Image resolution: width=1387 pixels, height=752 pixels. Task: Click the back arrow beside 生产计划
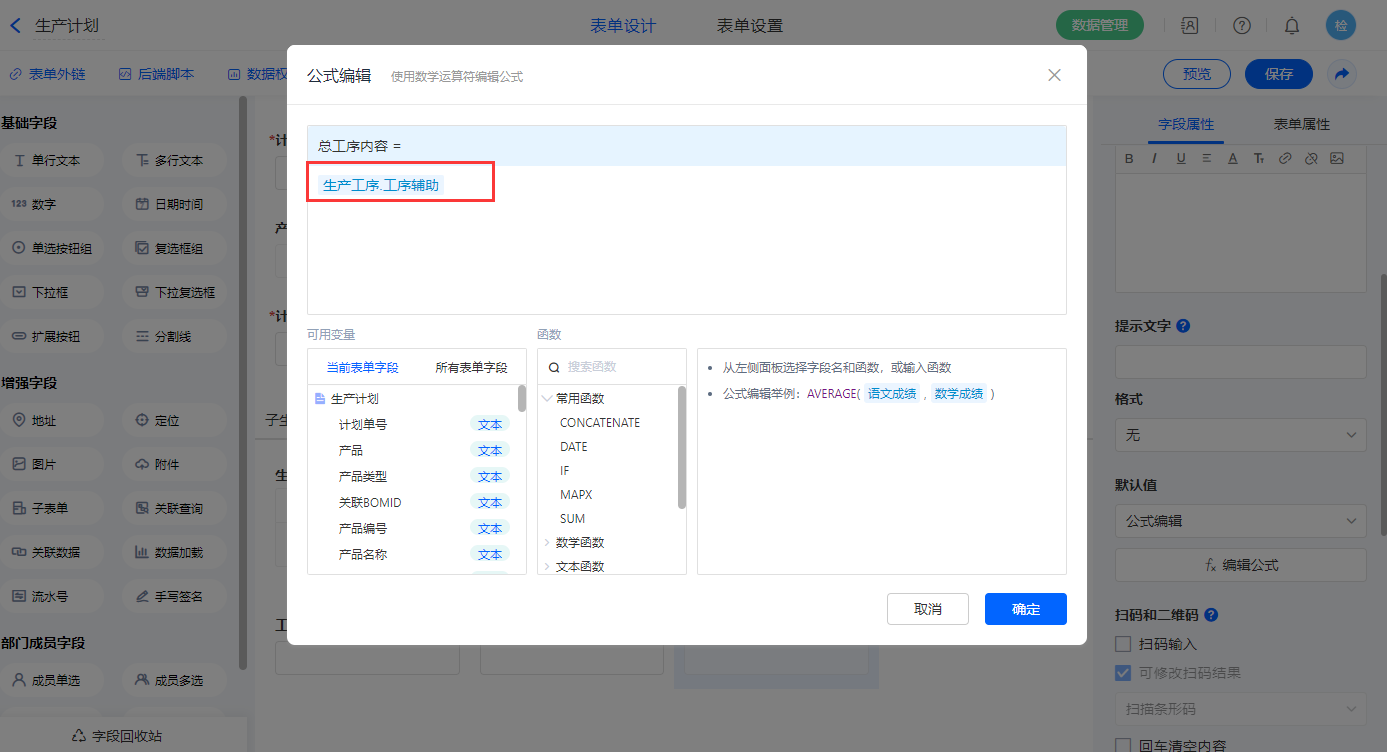point(15,26)
